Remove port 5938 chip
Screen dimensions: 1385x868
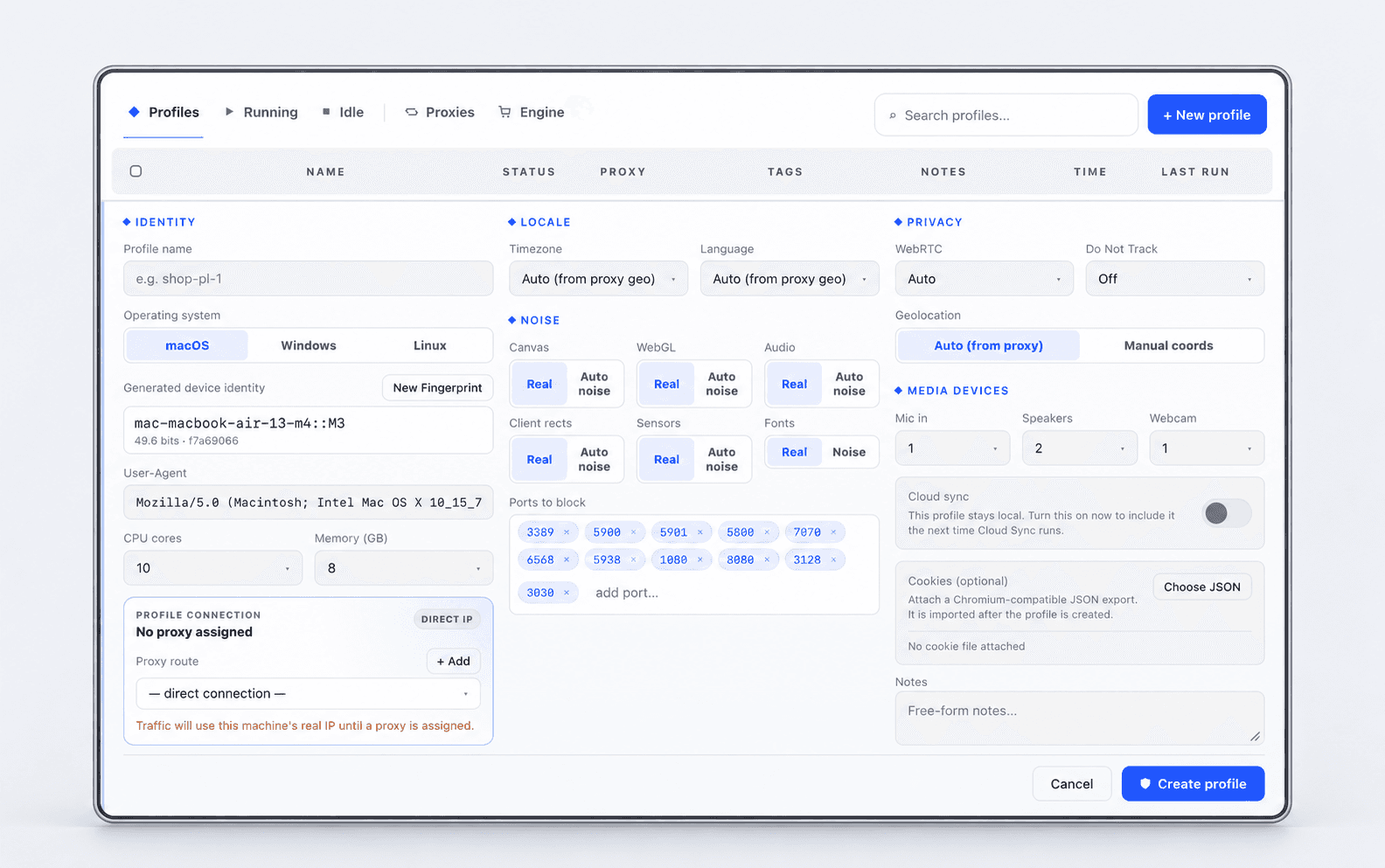click(x=633, y=560)
